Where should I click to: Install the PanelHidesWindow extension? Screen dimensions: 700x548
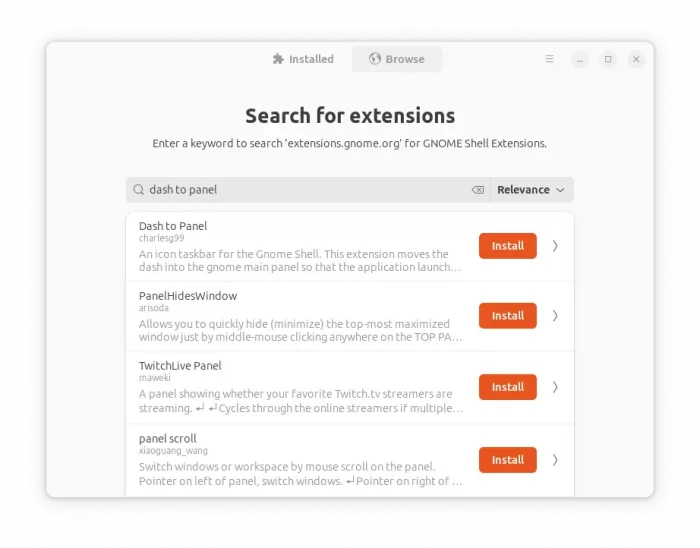pos(507,316)
